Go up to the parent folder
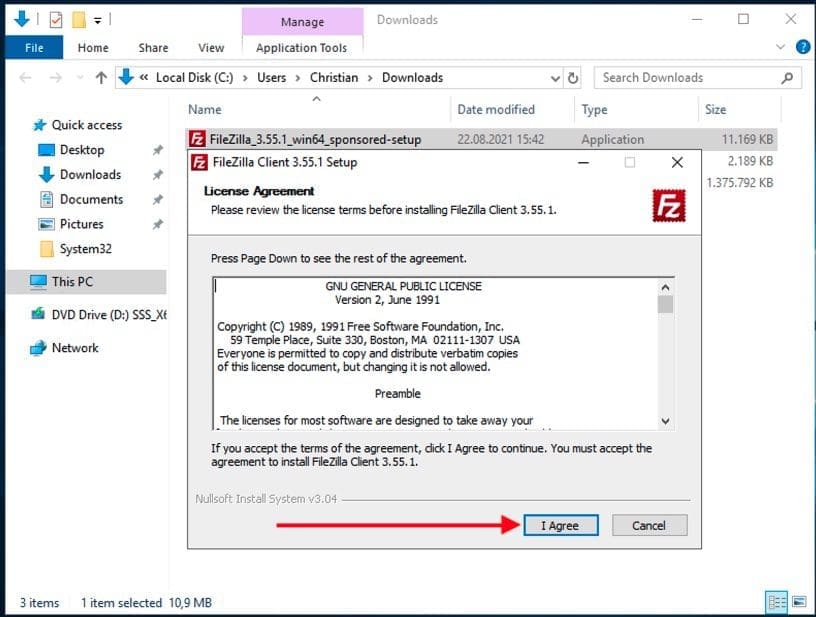816x617 pixels. 101,77
